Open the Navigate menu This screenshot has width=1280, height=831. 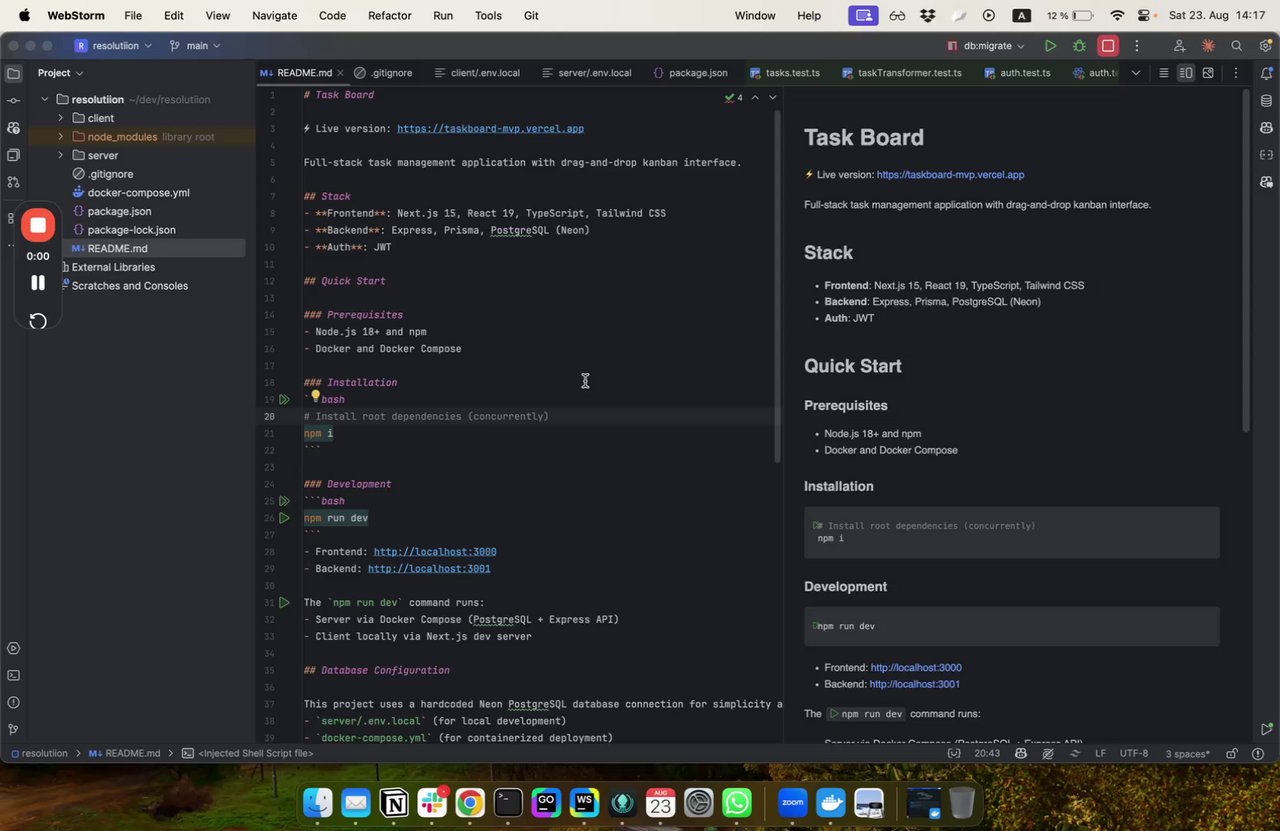(x=274, y=15)
